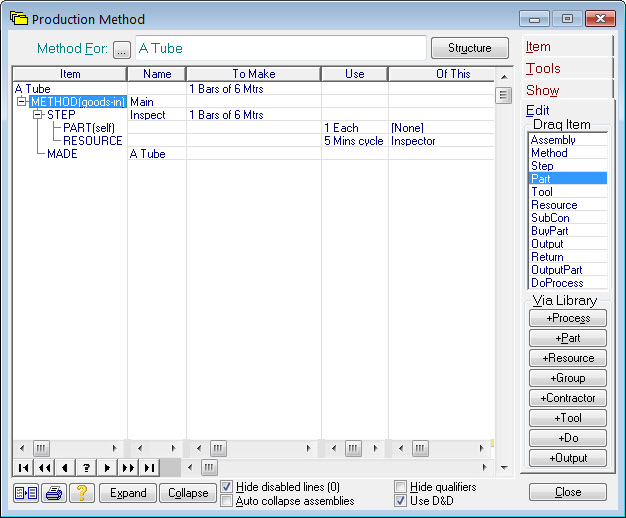Click the vertical scrollbar up arrow

504,77
